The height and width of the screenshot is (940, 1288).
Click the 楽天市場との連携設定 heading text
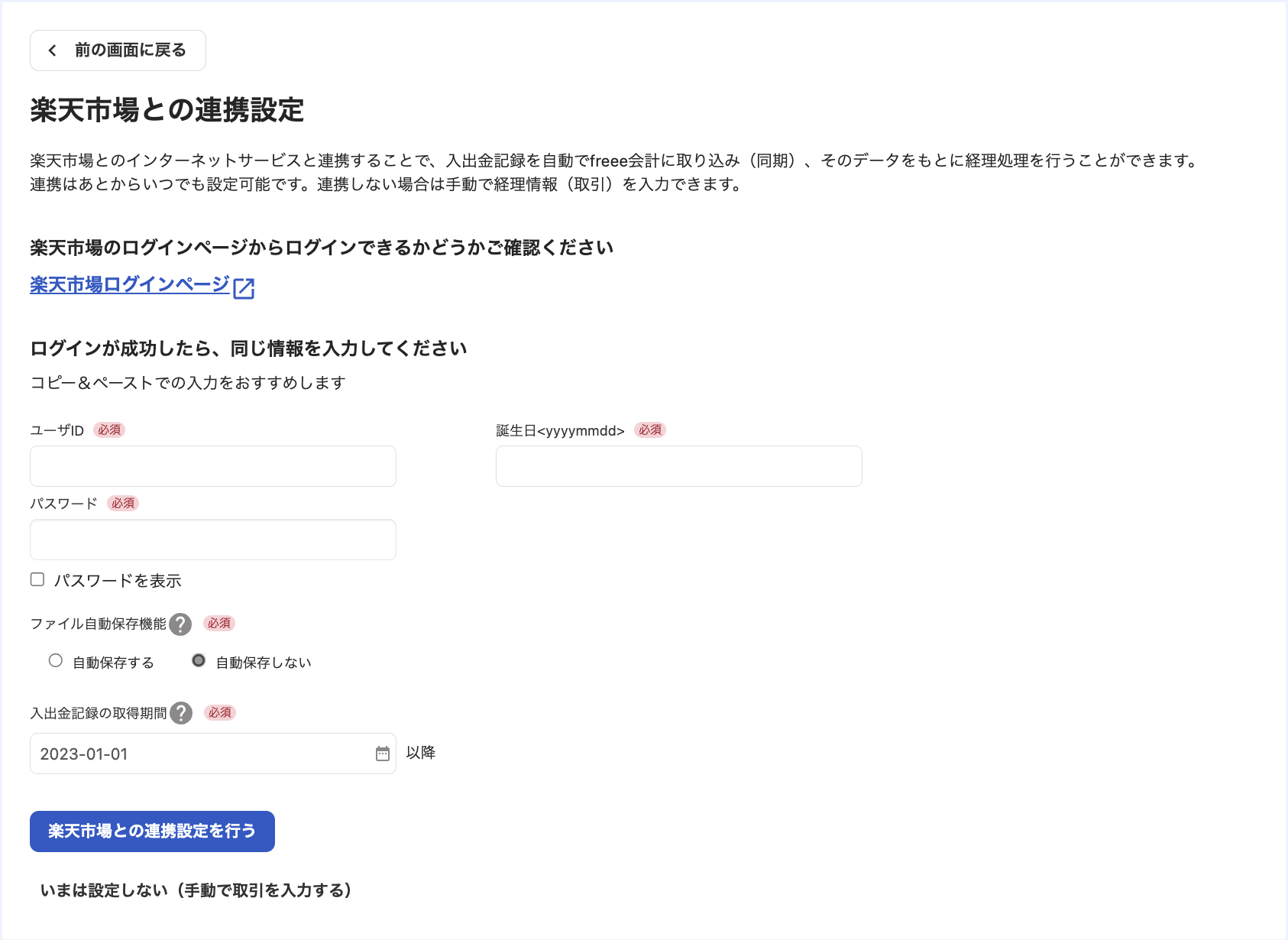point(167,110)
